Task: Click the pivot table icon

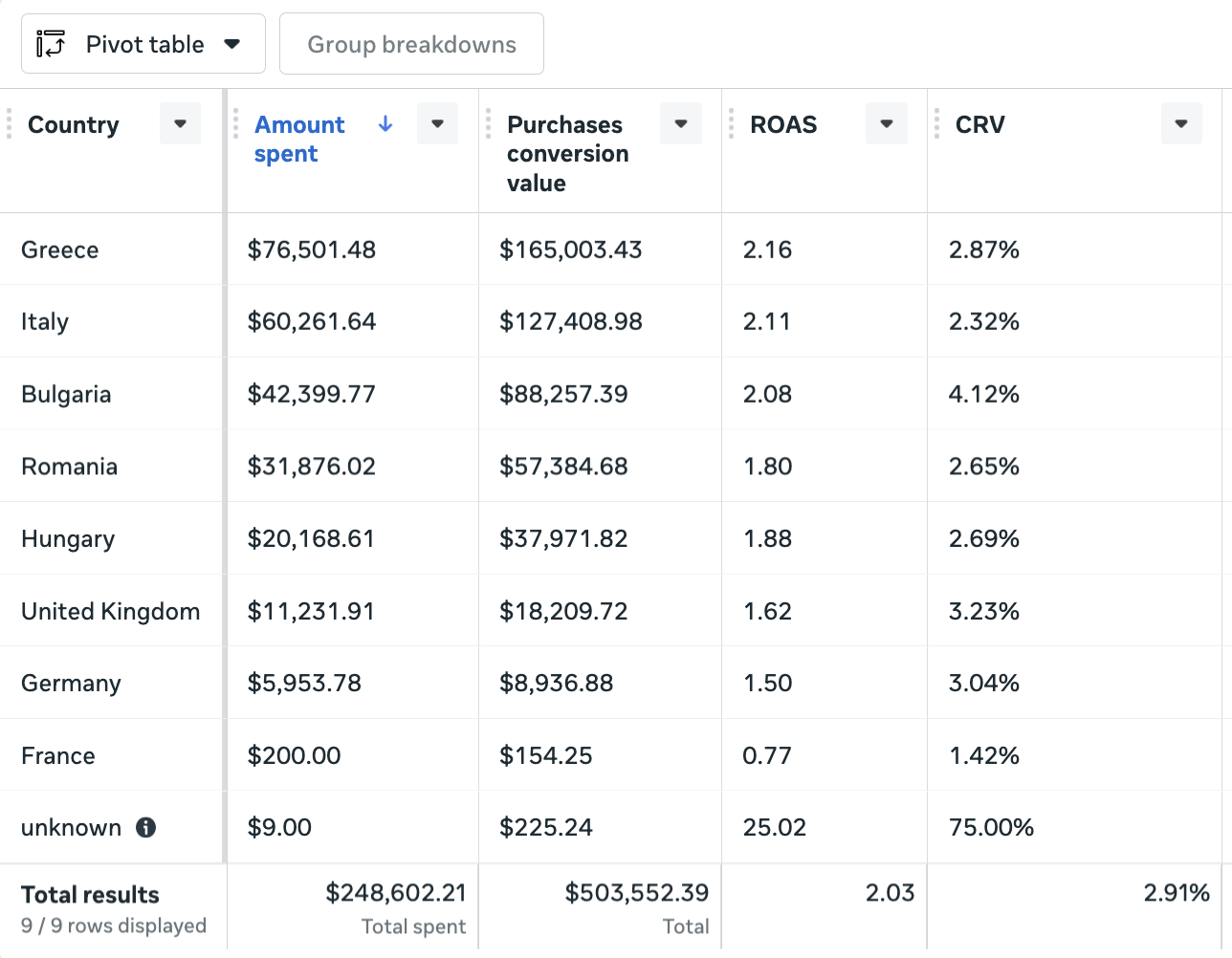Action: click(51, 44)
